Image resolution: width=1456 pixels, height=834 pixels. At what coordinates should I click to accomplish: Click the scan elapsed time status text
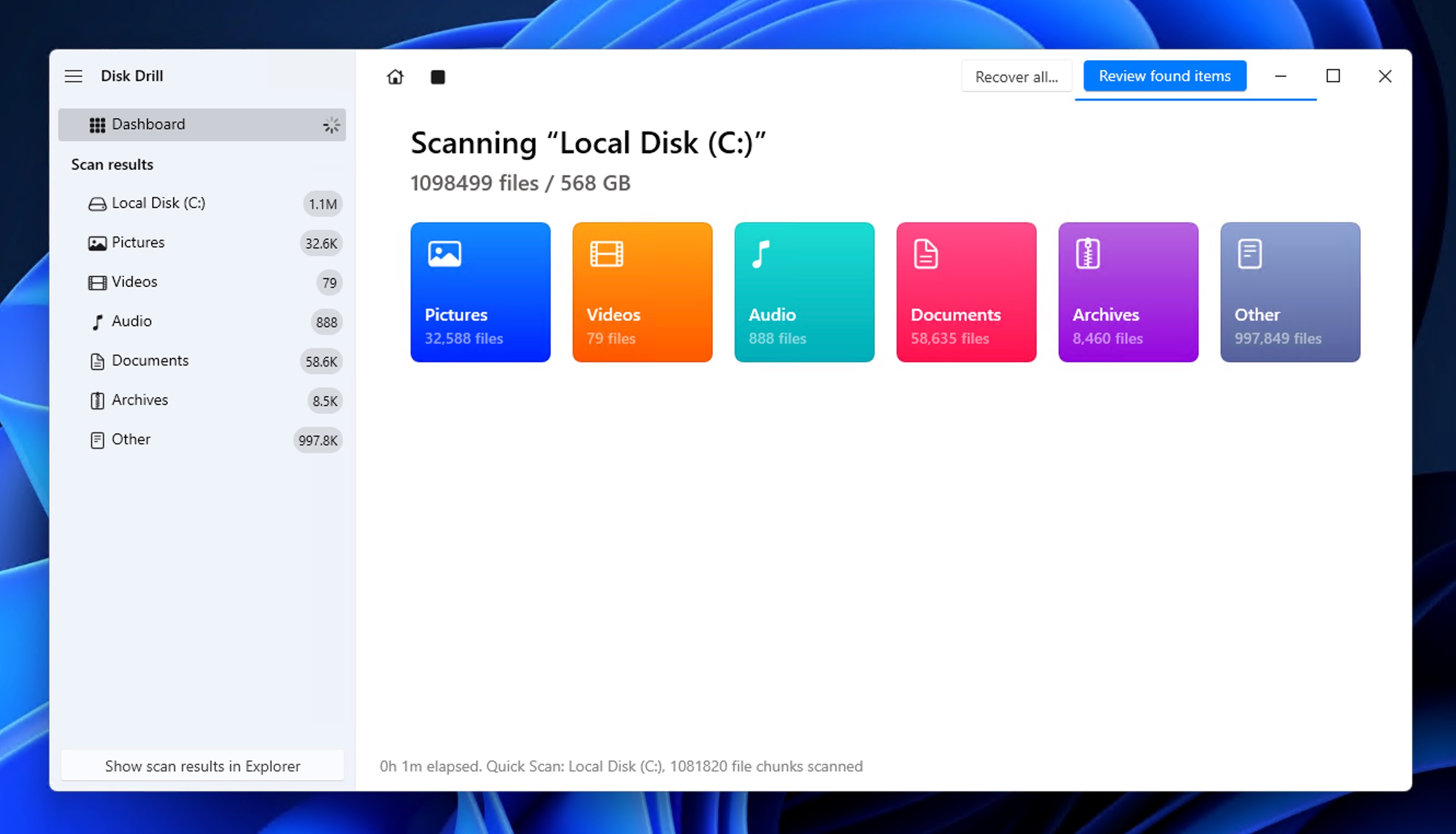(622, 766)
